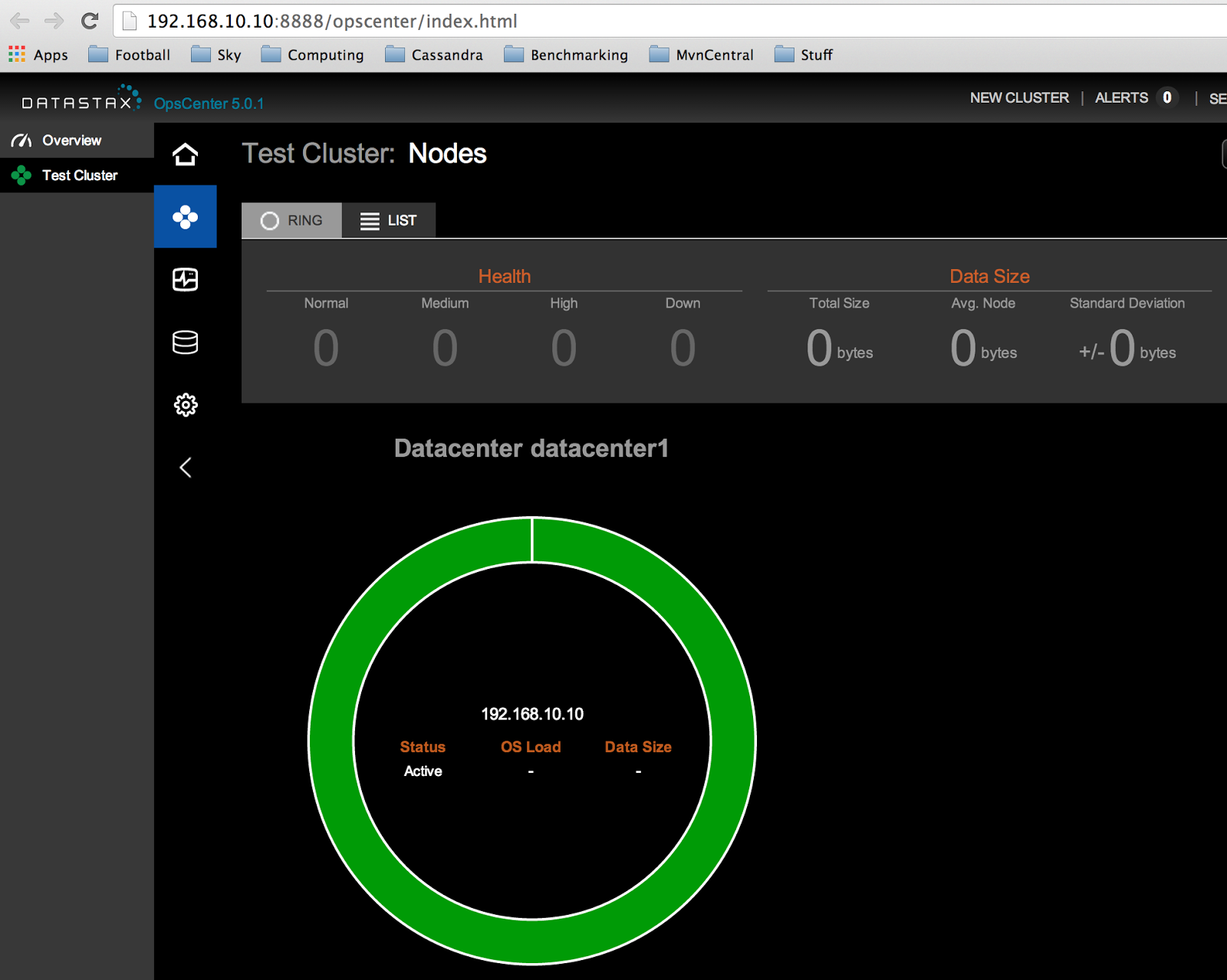Click the page icon in address bar

[130, 21]
